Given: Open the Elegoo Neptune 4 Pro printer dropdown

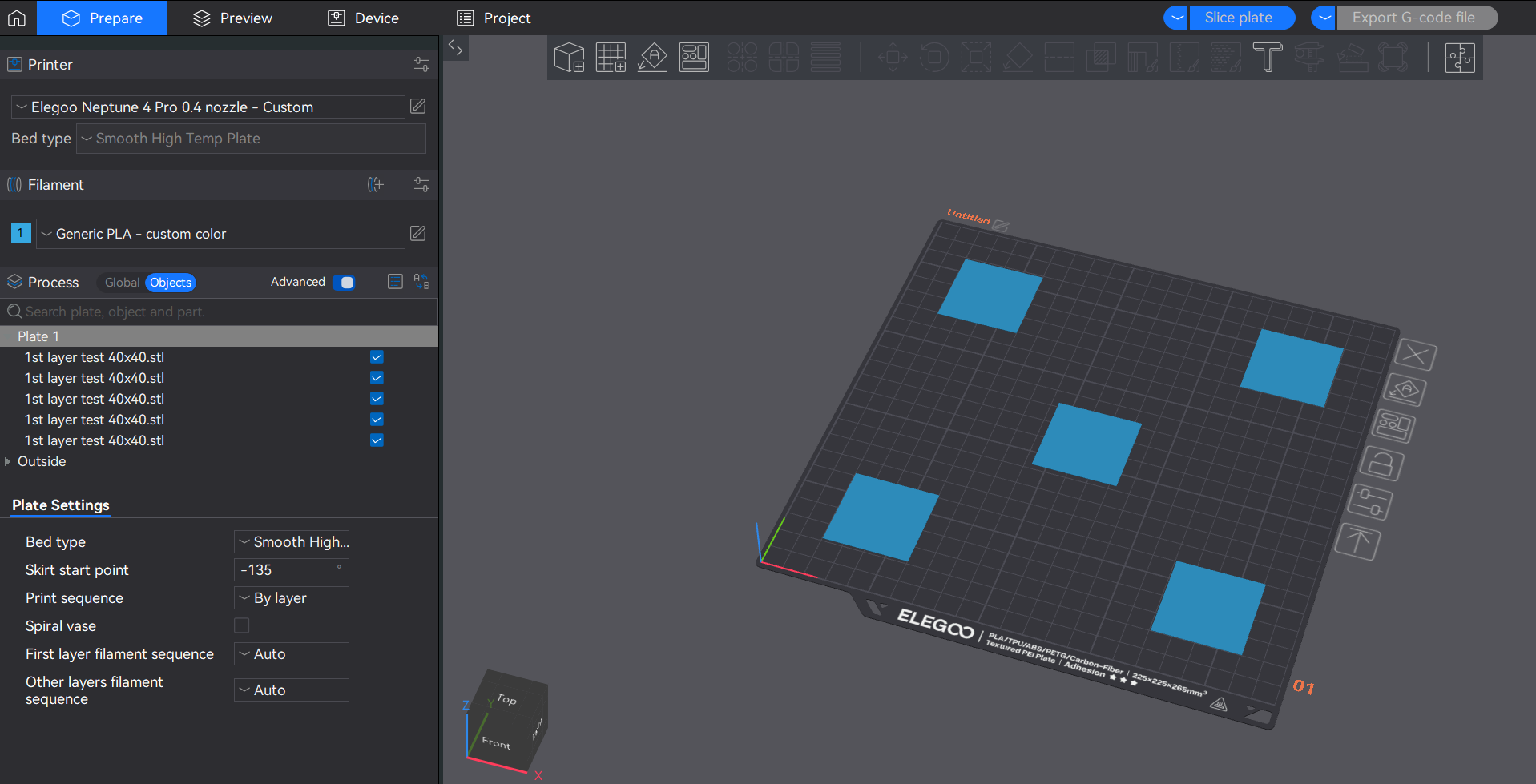Looking at the screenshot, I should (208, 107).
